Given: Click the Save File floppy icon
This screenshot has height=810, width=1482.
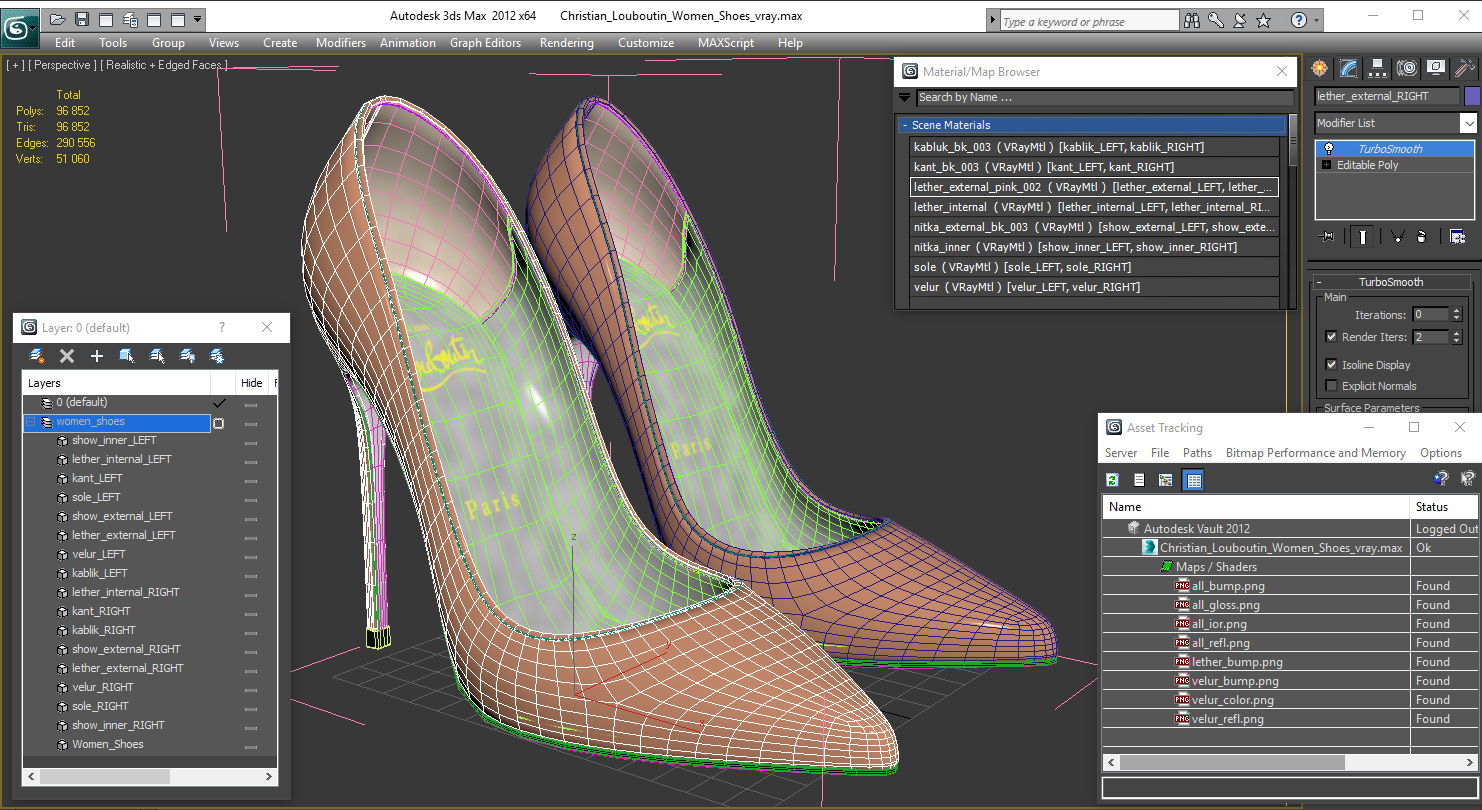Looking at the screenshot, I should click(x=82, y=19).
